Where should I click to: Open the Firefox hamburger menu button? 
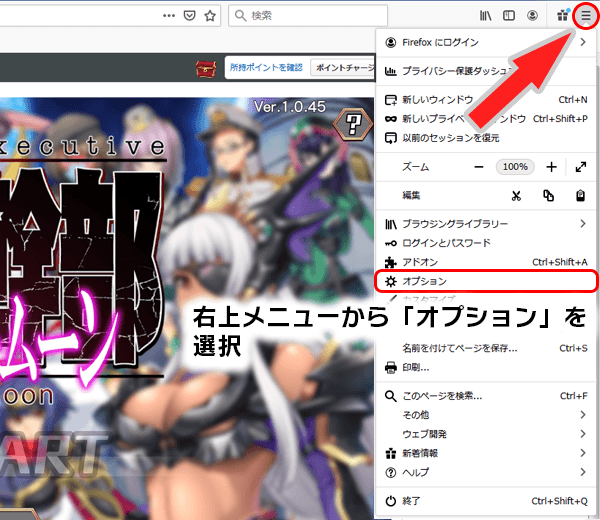(x=586, y=16)
